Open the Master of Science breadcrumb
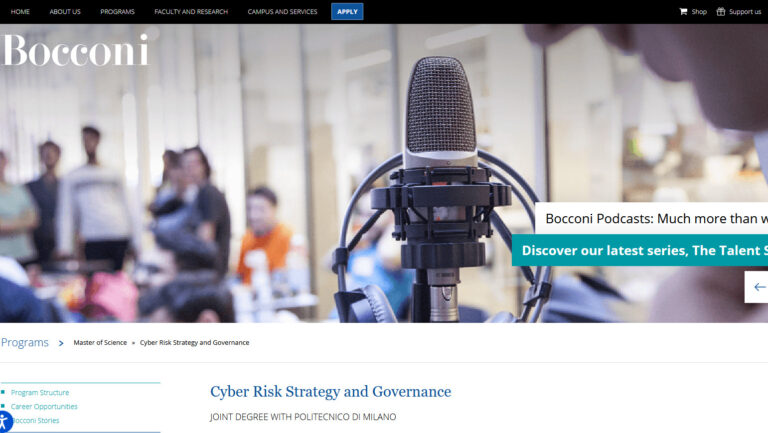This screenshot has width=768, height=433. click(100, 343)
